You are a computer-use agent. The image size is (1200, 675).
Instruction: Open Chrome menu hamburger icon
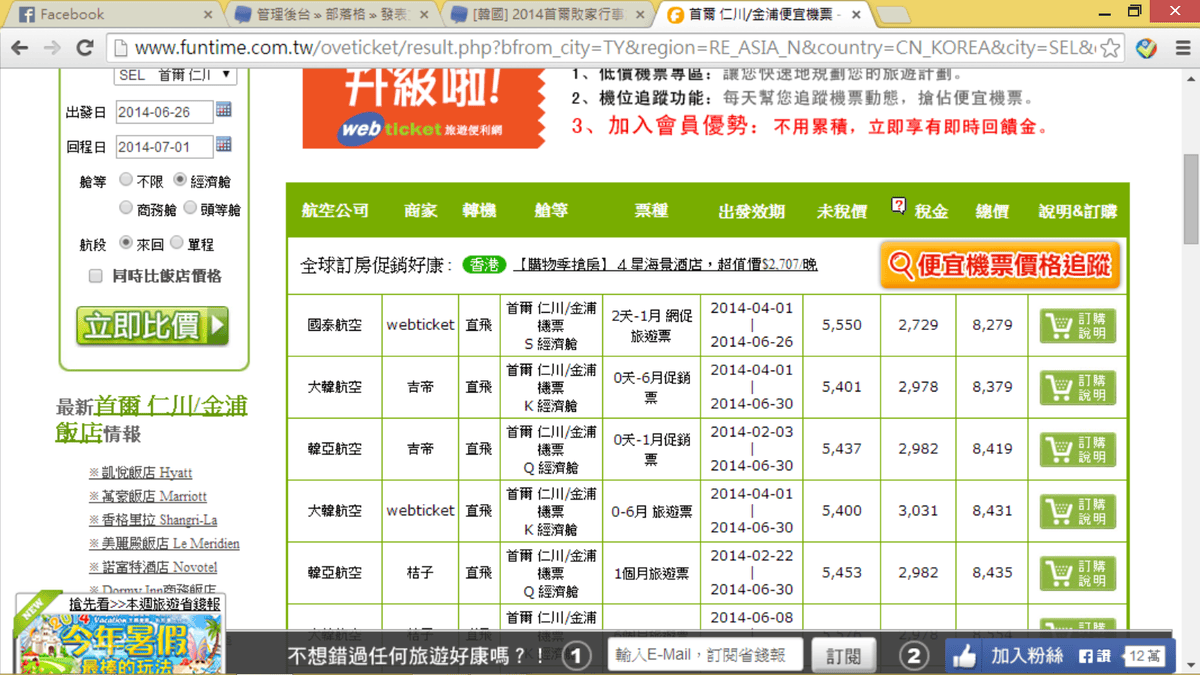coord(1180,48)
